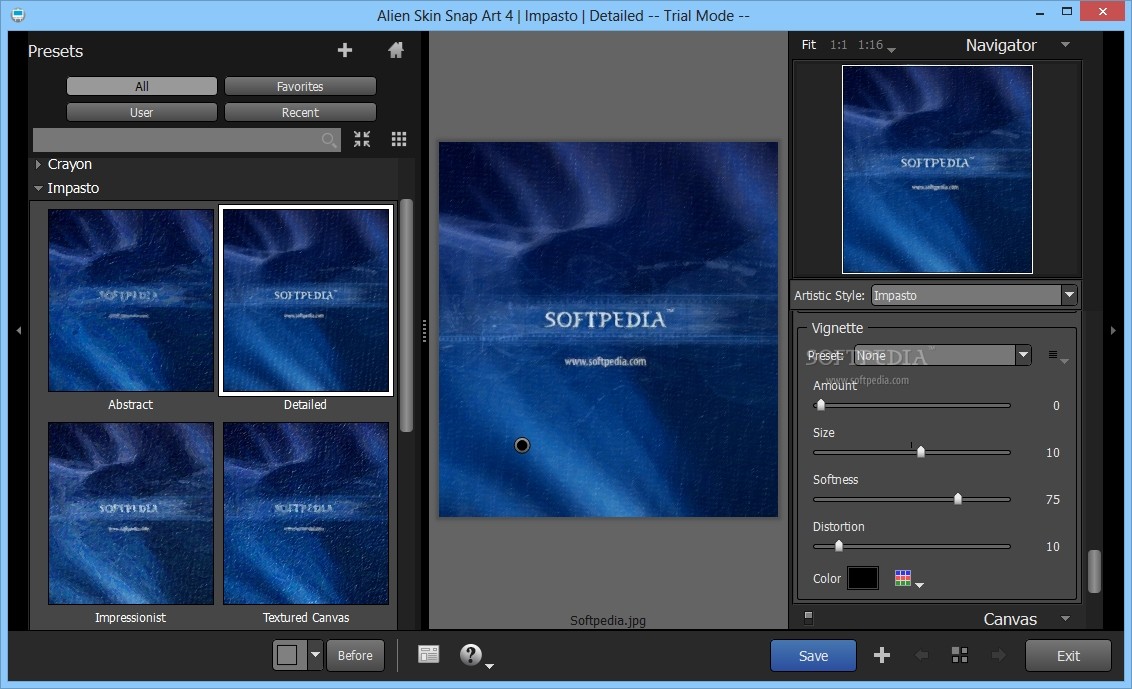This screenshot has height=689, width=1132.
Task: Select the Abstract preset thumbnail
Action: coord(131,300)
